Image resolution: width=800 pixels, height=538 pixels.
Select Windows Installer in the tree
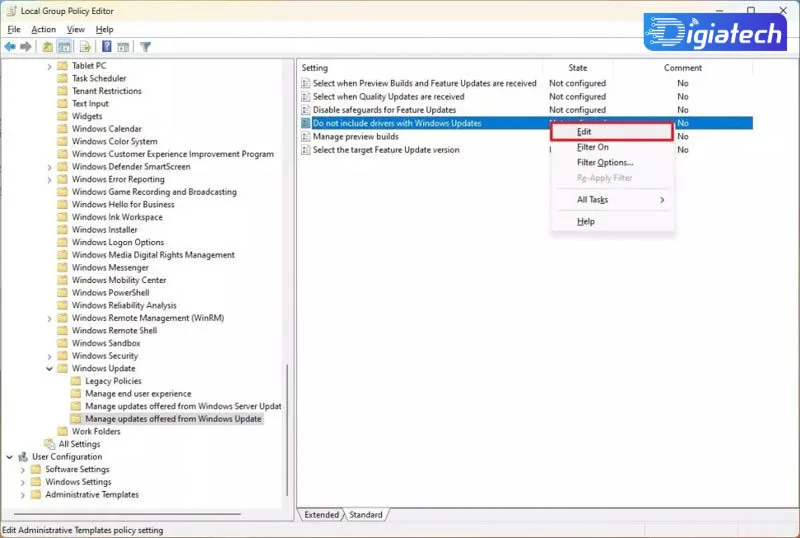click(104, 230)
